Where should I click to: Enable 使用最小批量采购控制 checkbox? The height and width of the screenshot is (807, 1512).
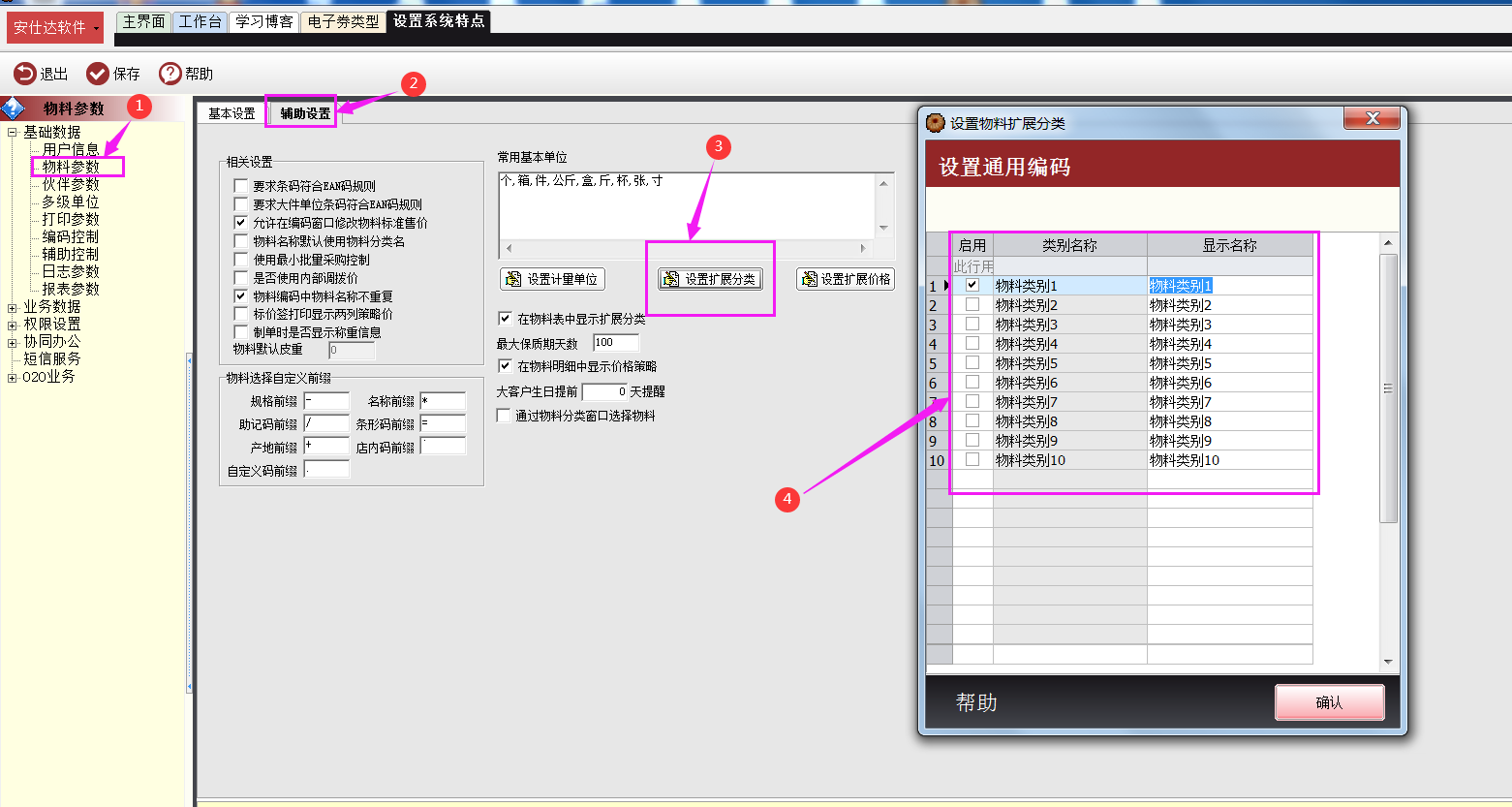coord(241,260)
